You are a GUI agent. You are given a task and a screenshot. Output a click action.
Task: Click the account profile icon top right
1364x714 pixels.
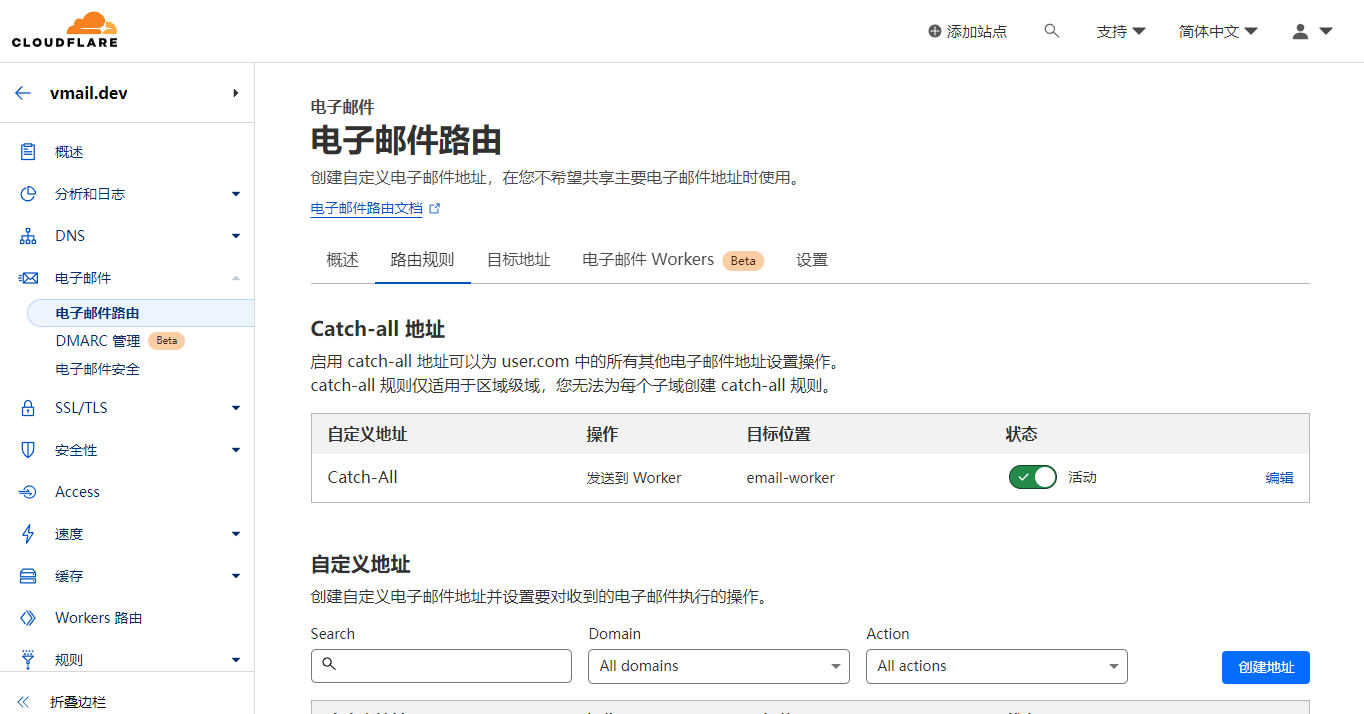pyautogui.click(x=1301, y=31)
